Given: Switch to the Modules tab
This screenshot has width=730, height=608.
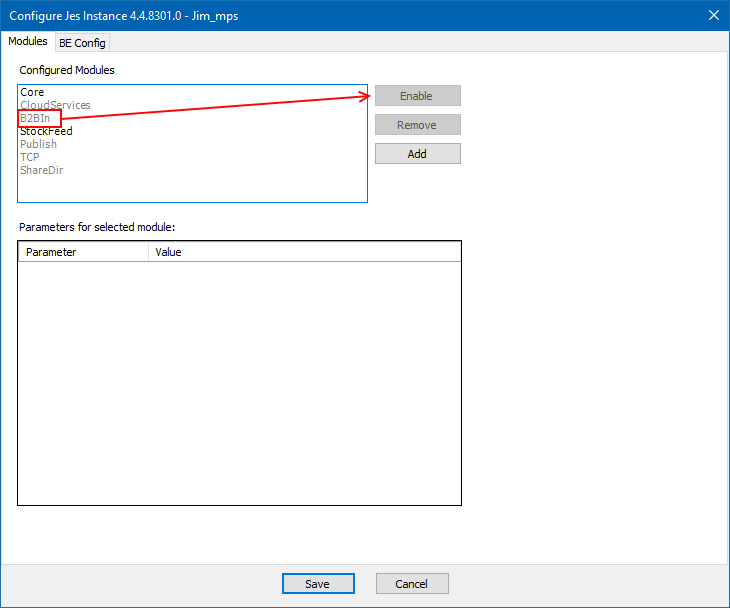Looking at the screenshot, I should [x=28, y=41].
